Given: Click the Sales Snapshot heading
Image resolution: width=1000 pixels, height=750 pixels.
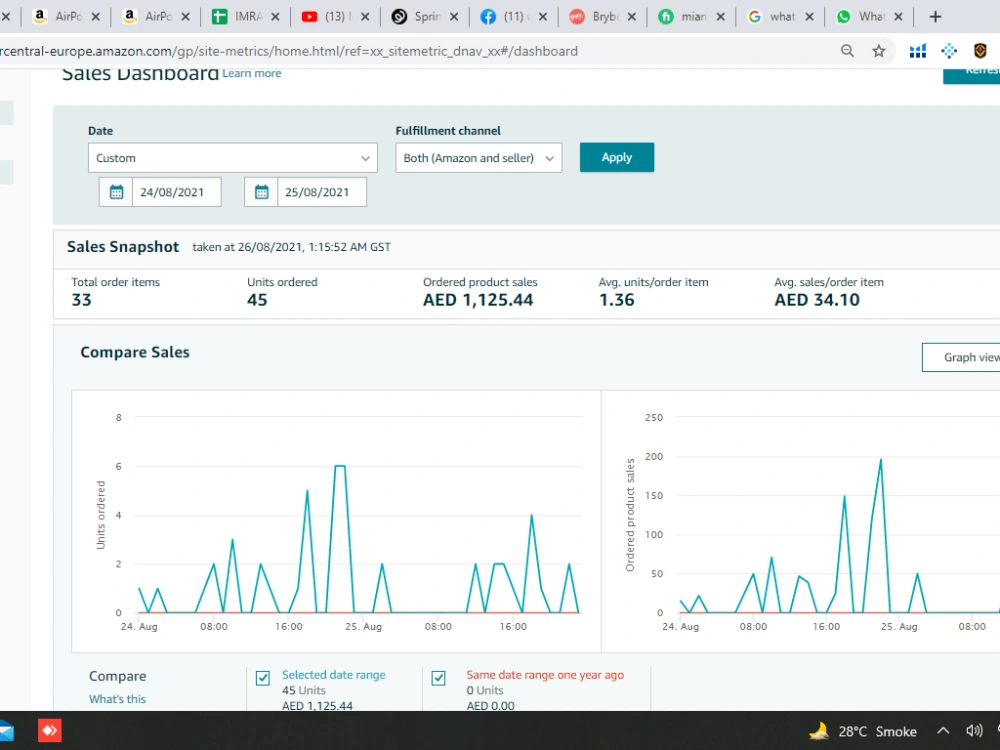Looking at the screenshot, I should (123, 247).
